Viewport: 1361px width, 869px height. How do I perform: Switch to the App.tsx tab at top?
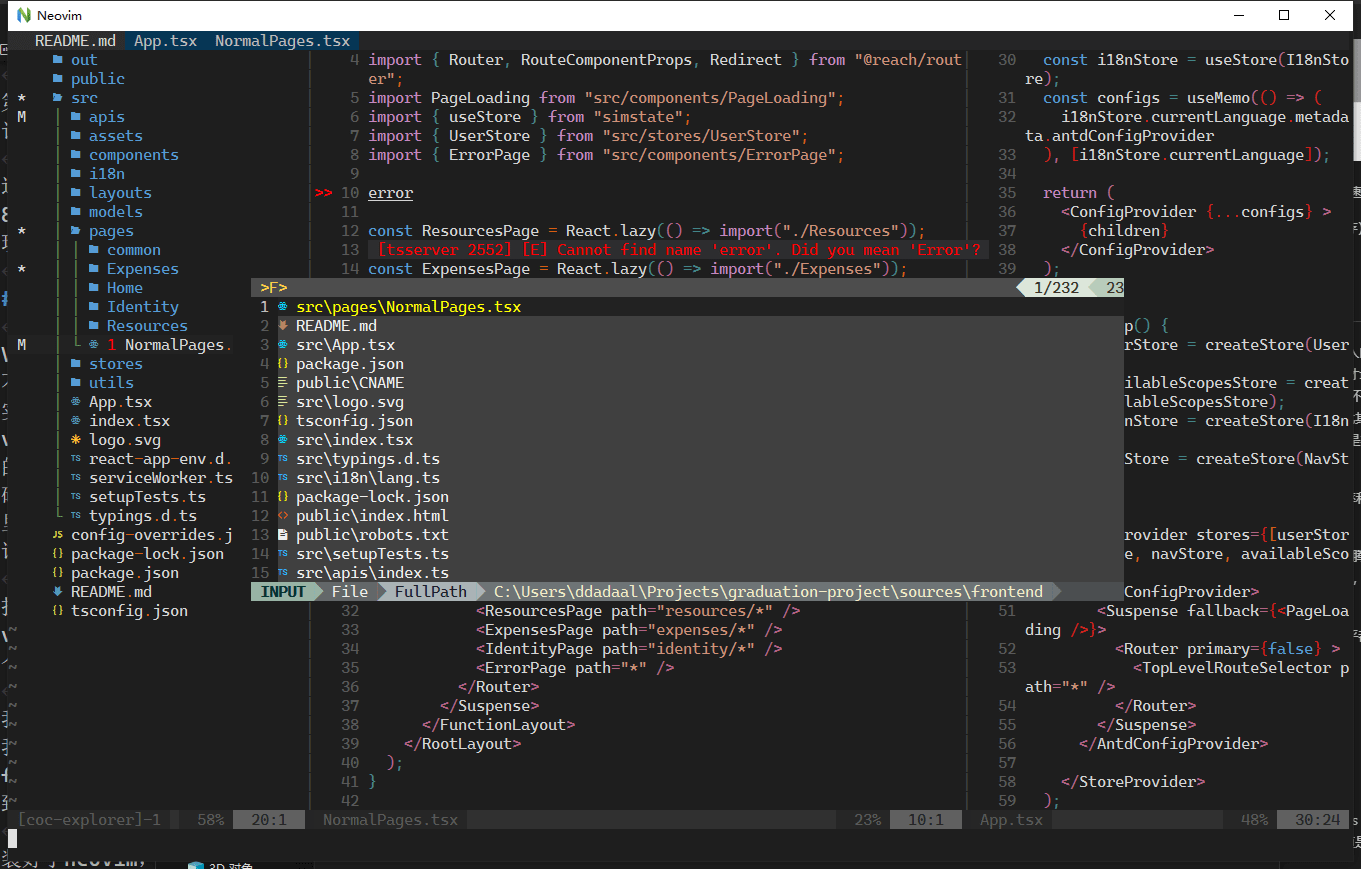[x=165, y=41]
